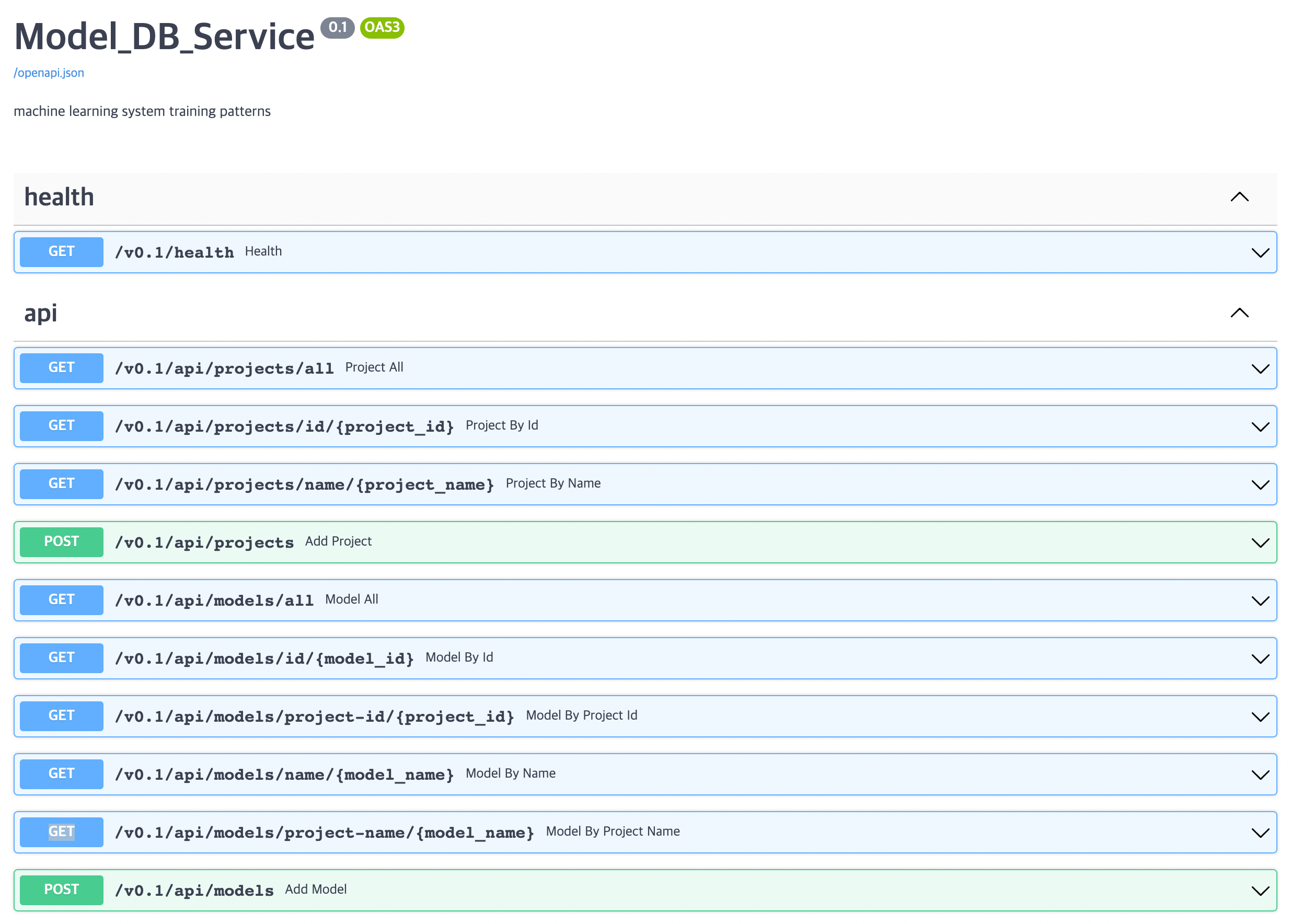This screenshot has height=924, width=1291.
Task: Expand Add Model endpoint chevron
Action: tap(1260, 891)
